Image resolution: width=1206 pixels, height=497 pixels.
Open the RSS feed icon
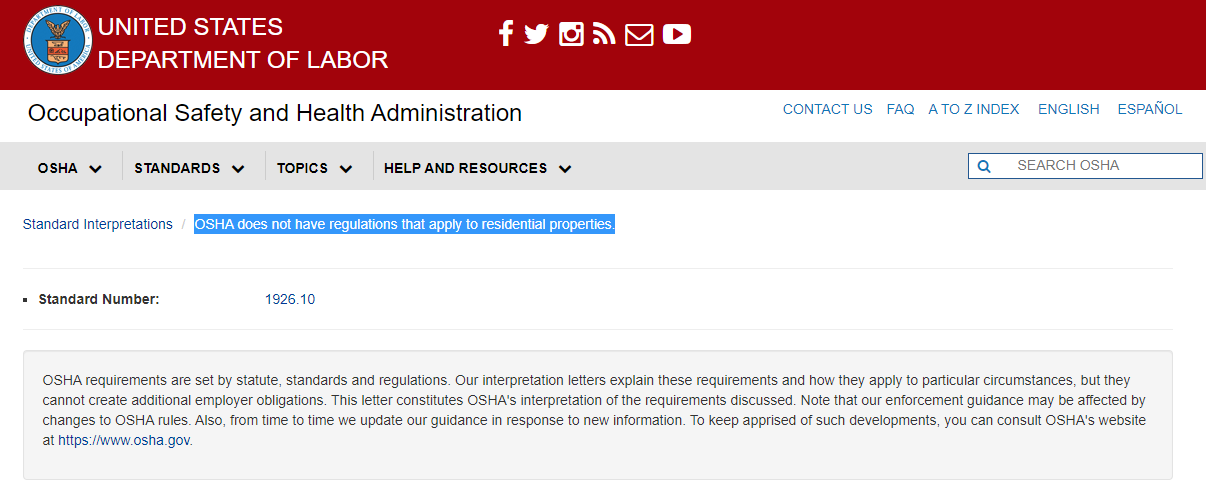(x=604, y=35)
